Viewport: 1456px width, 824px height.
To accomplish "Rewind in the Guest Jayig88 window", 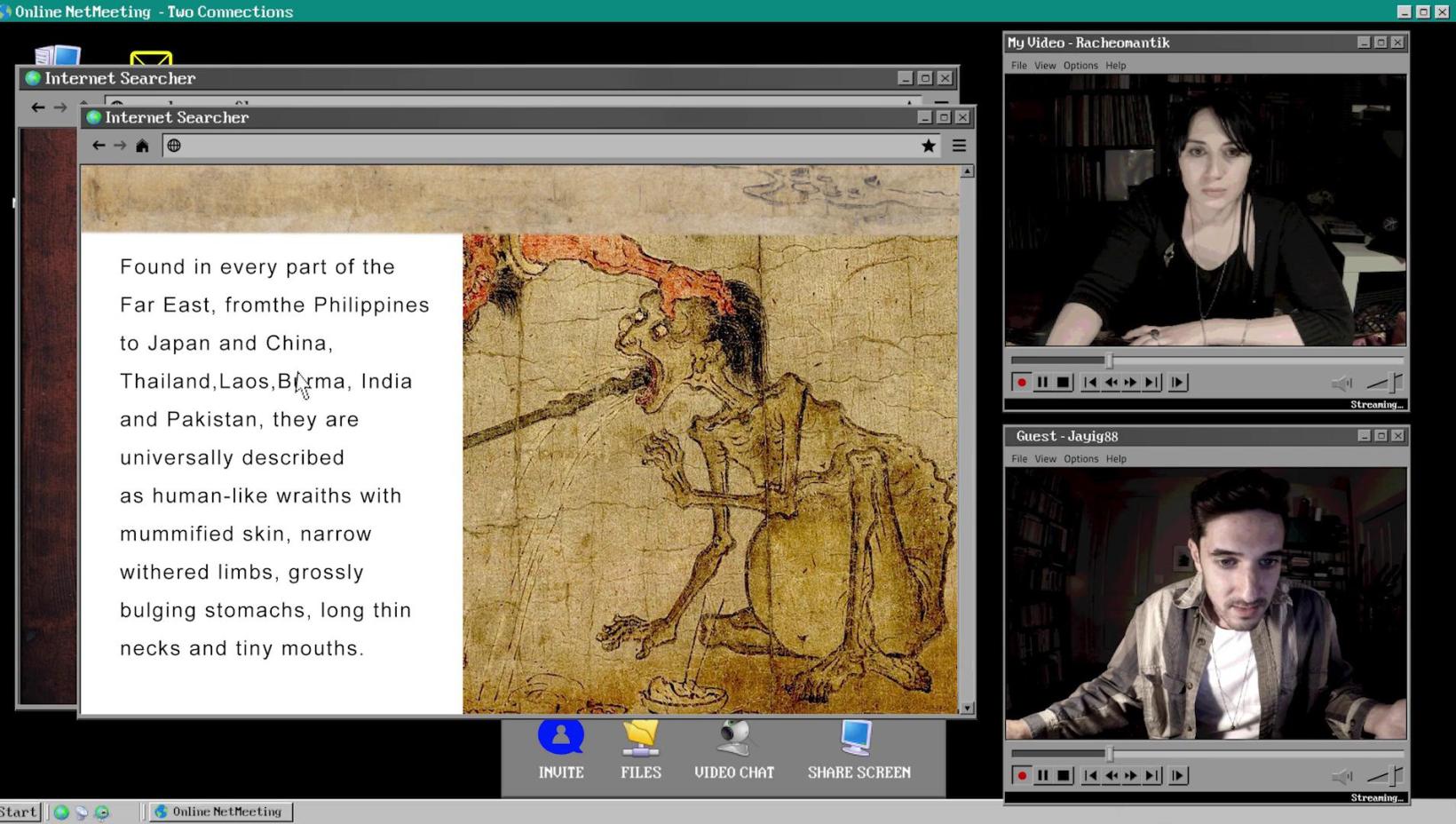I will pos(1111,776).
